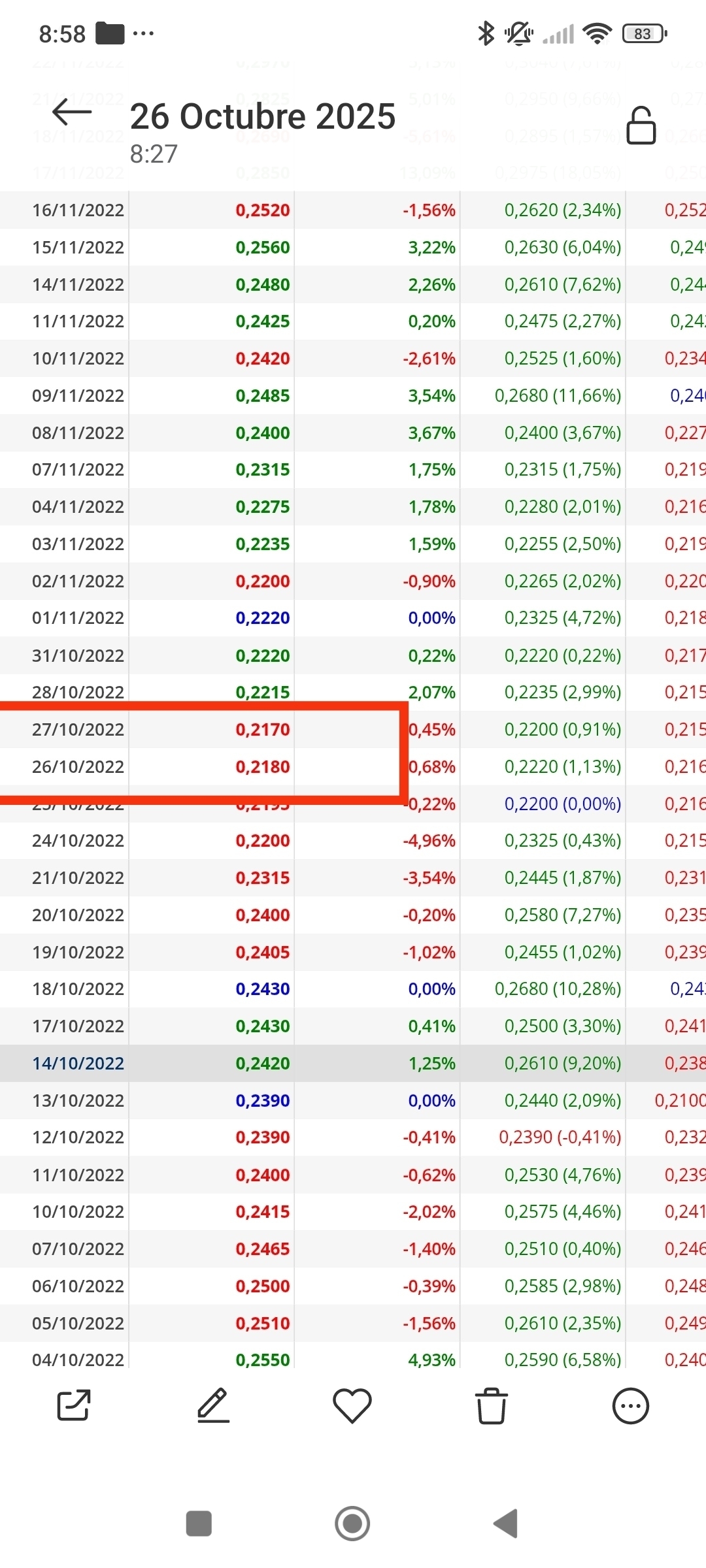This screenshot has width=706, height=1568.
Task: Select date cell 31/10/2022
Action: point(78,656)
